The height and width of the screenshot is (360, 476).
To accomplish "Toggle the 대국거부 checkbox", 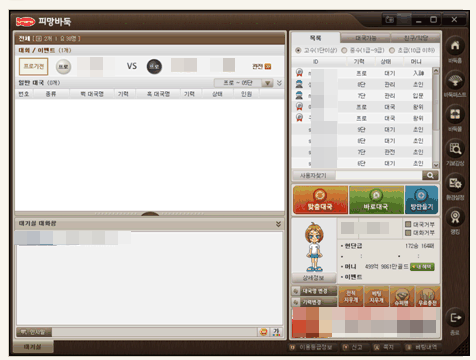I will [408, 224].
